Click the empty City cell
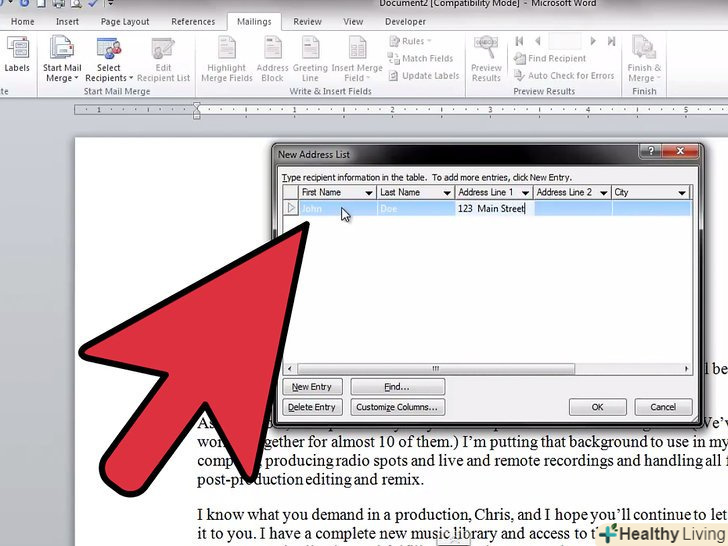The image size is (728, 546). (651, 208)
